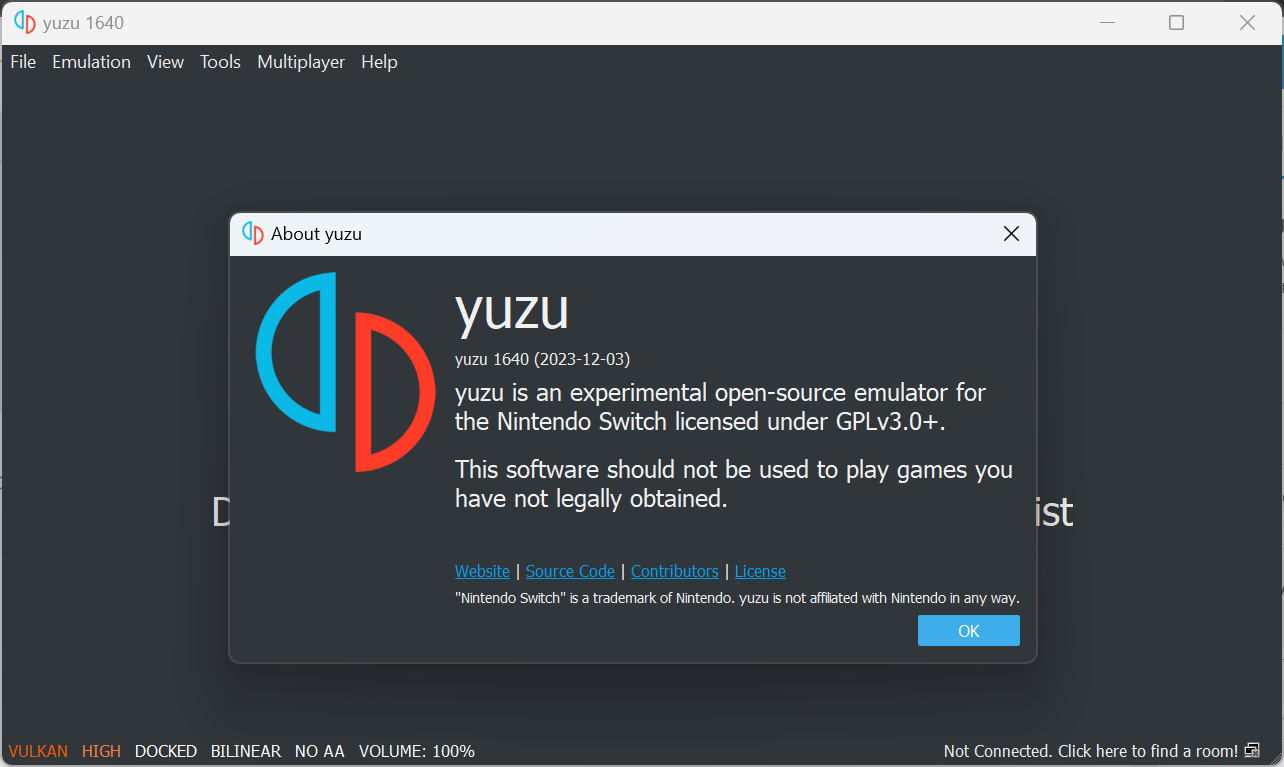Viewport: 1284px width, 767px height.
Task: Click the yuzu 1640 (2023-12-03) version text
Action: click(x=543, y=359)
